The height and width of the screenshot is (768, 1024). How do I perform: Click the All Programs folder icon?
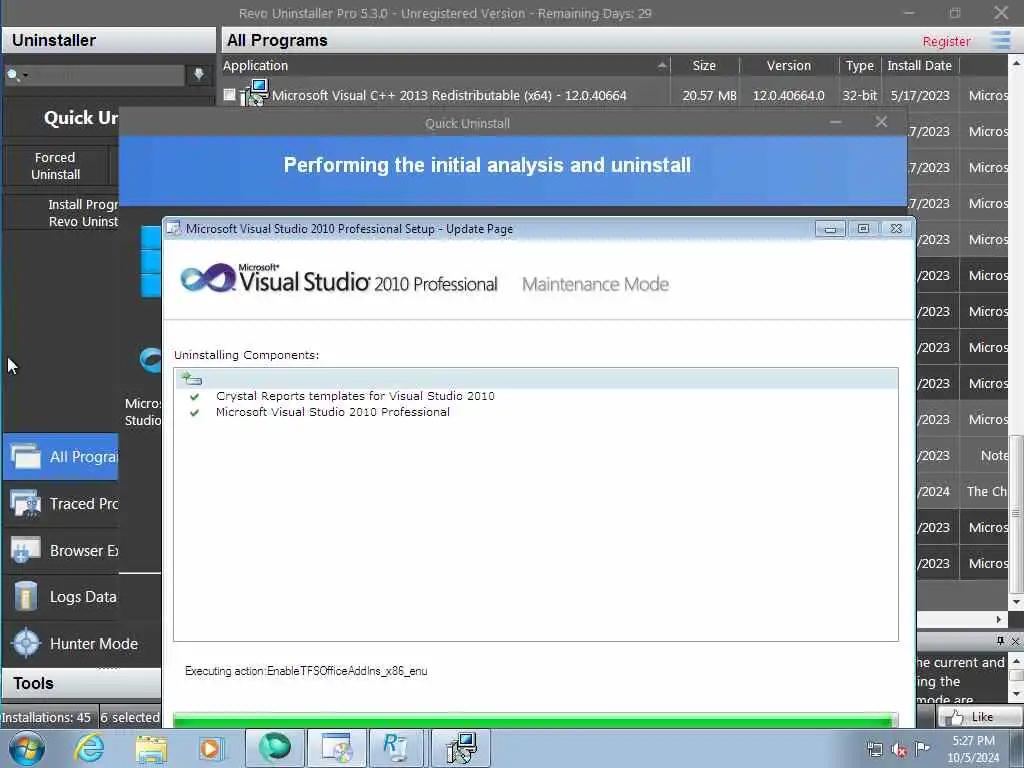click(26, 456)
